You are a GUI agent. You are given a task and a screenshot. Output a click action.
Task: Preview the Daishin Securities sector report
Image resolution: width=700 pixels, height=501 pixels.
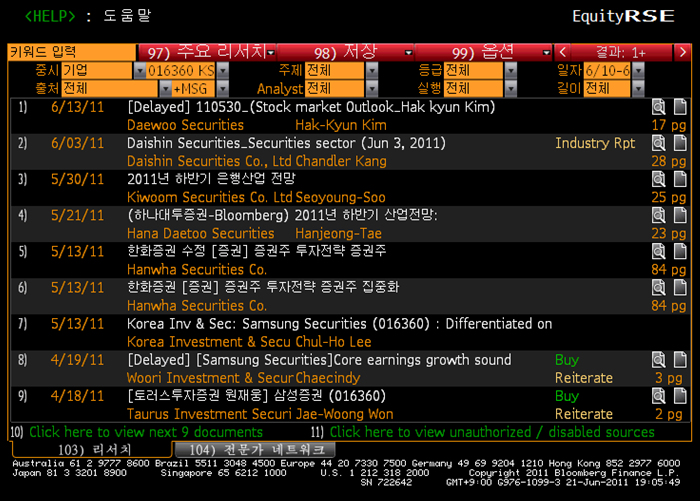pos(658,143)
